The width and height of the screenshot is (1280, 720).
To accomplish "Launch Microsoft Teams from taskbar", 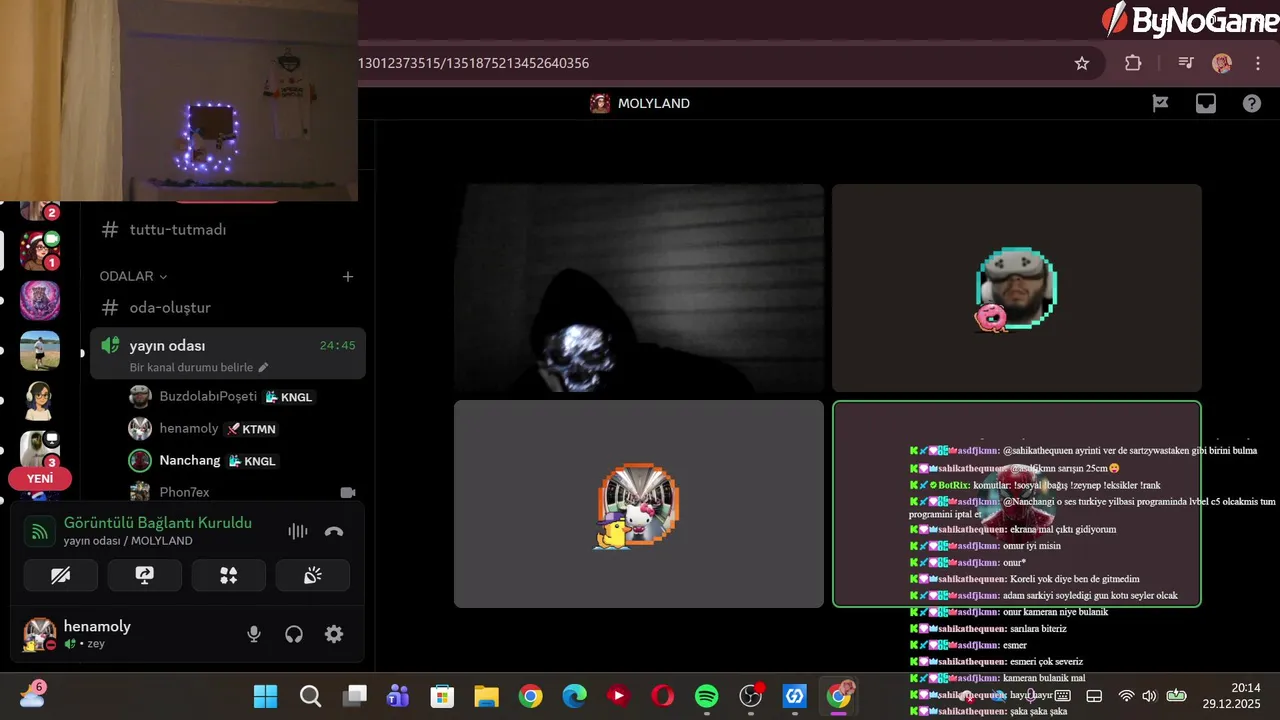I will [398, 696].
